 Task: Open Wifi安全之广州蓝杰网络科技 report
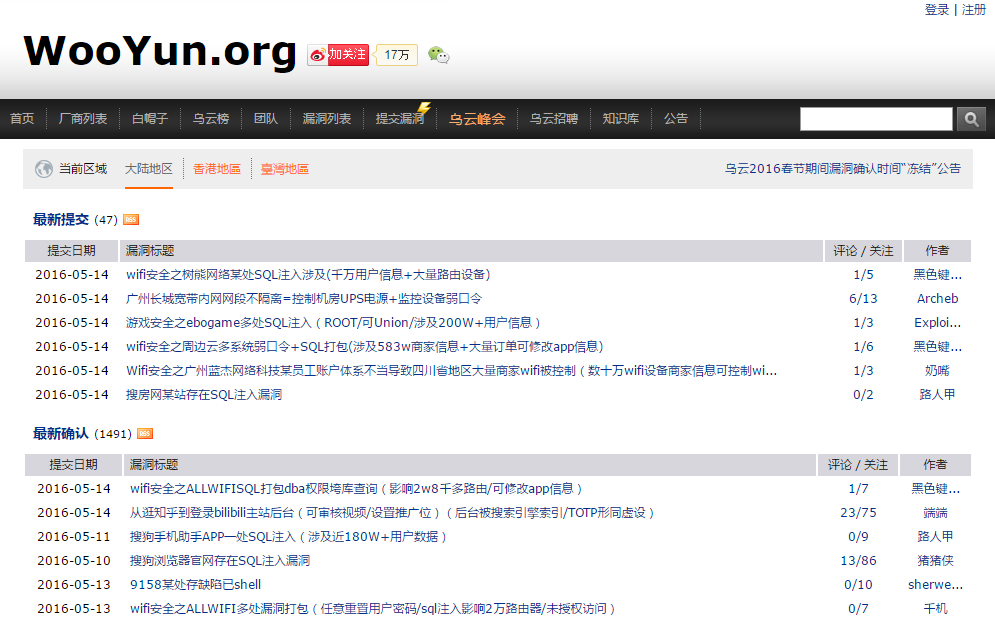[451, 371]
